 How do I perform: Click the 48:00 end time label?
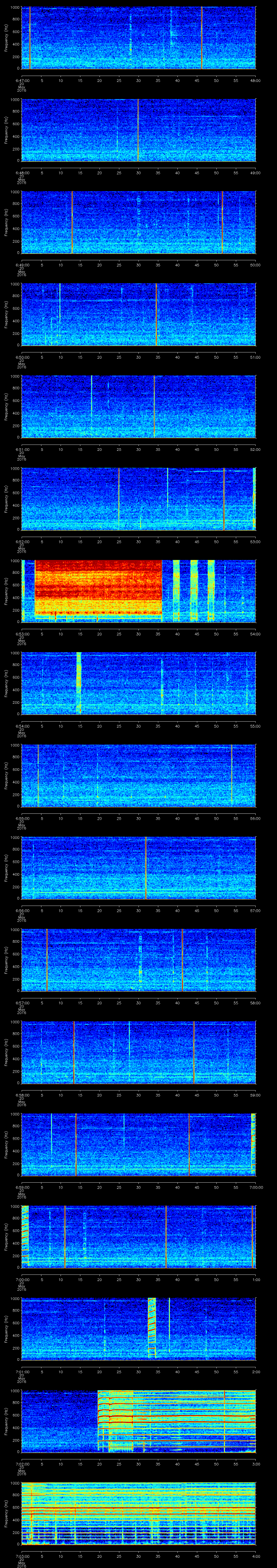(256, 80)
